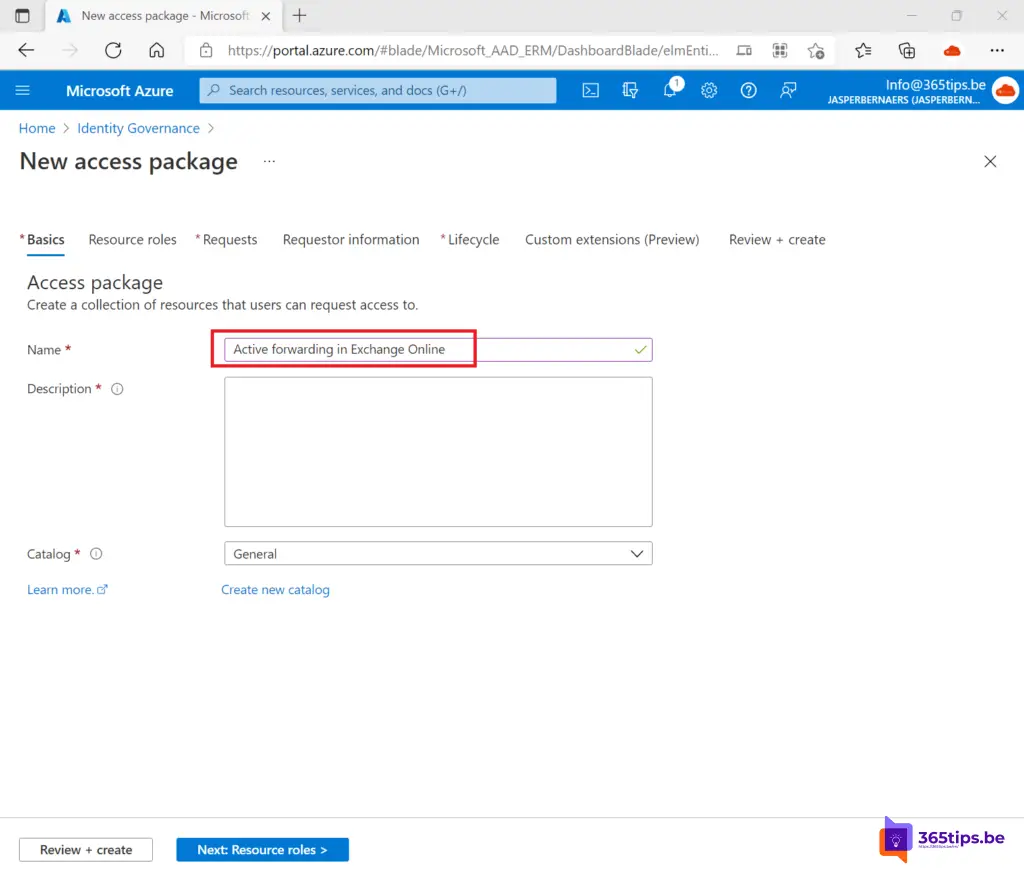
Task: Expand the Catalog dropdown set to General
Action: (x=438, y=554)
